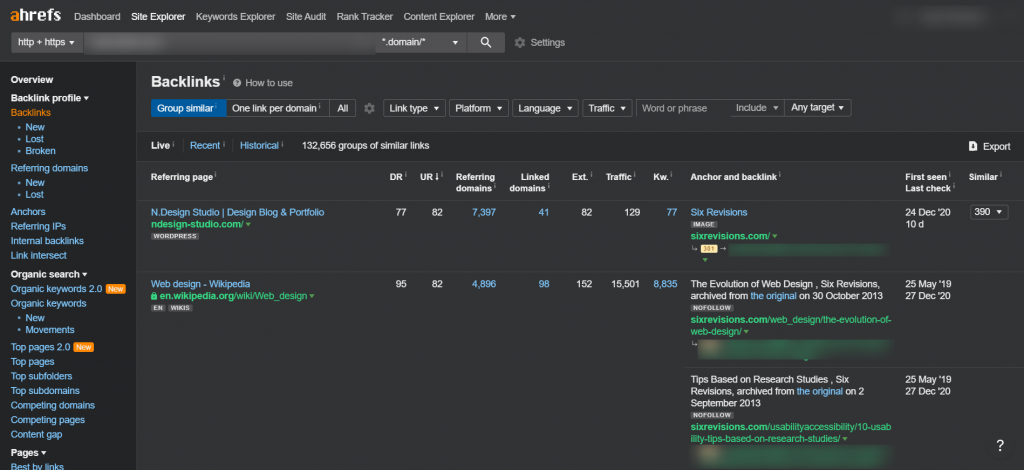Collapse the Pages sidebar section

pos(28,452)
